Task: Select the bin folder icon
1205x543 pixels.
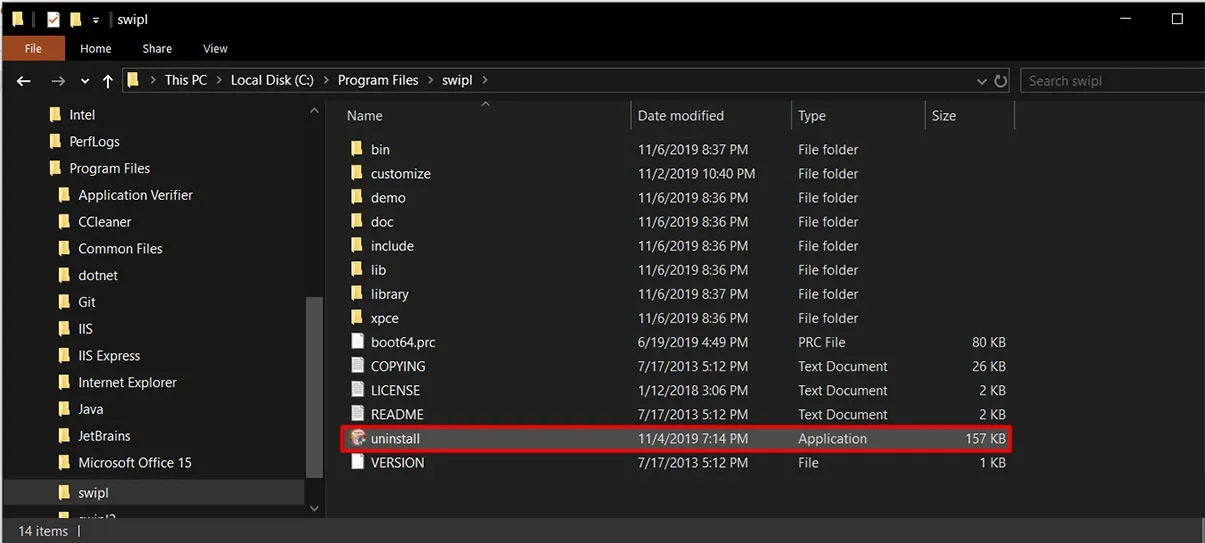Action: [358, 149]
